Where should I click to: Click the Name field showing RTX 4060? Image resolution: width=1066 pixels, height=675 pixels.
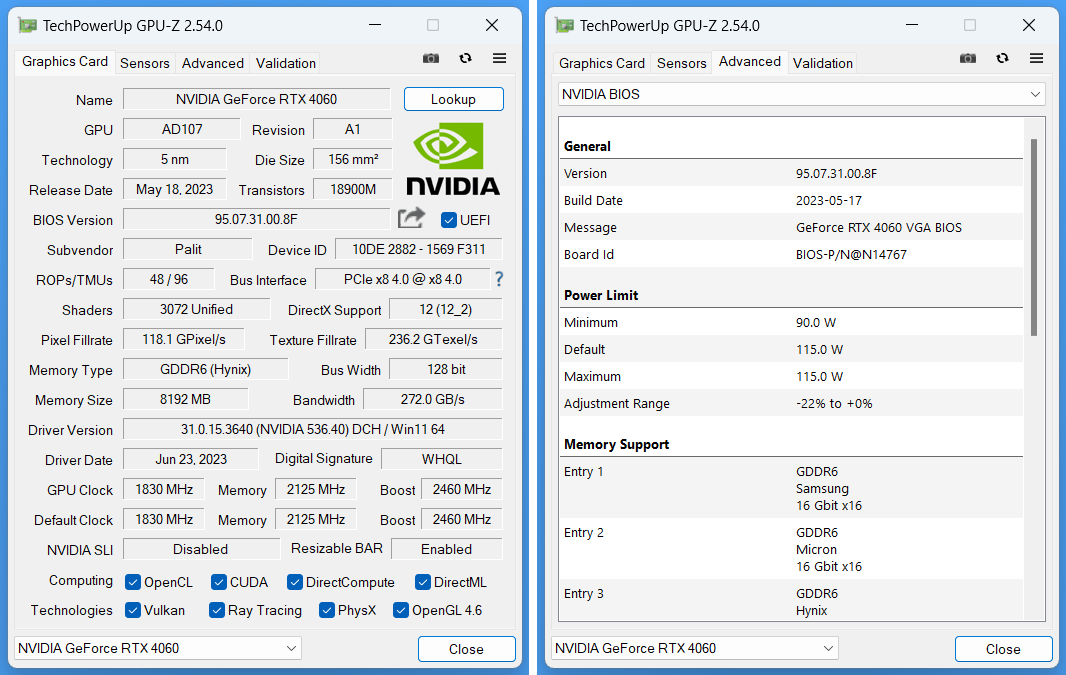click(x=256, y=99)
